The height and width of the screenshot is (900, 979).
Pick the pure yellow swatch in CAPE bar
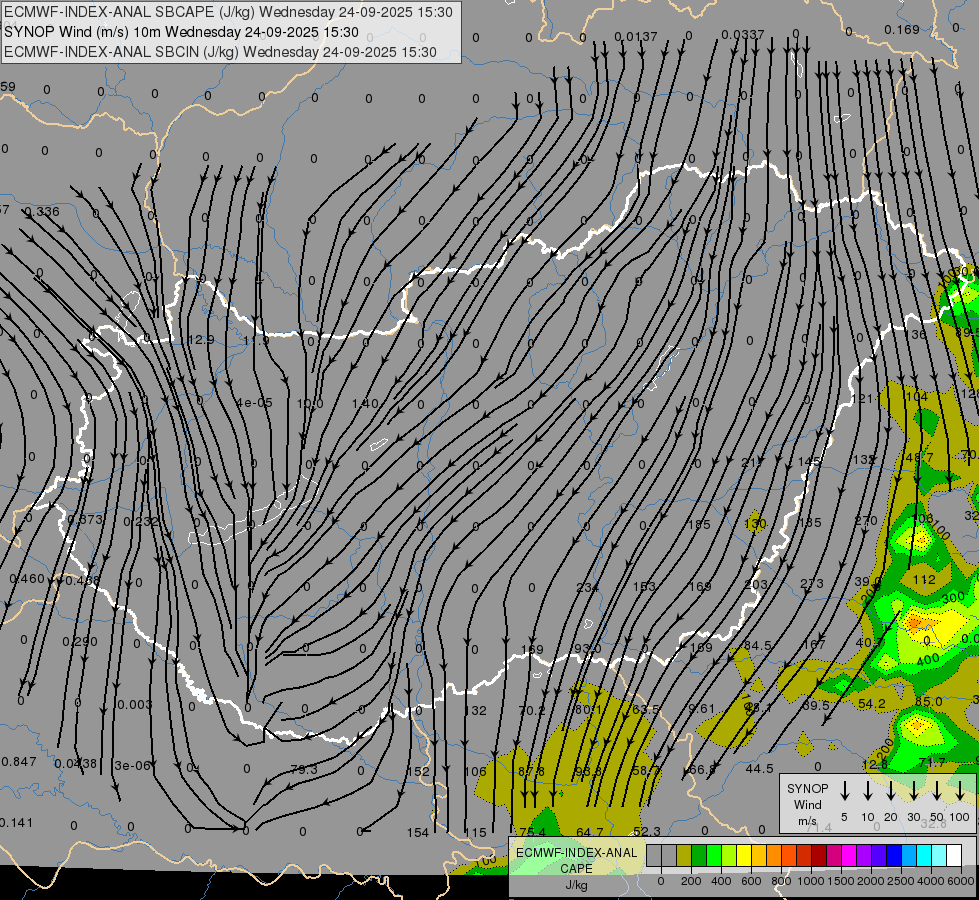[x=744, y=856]
